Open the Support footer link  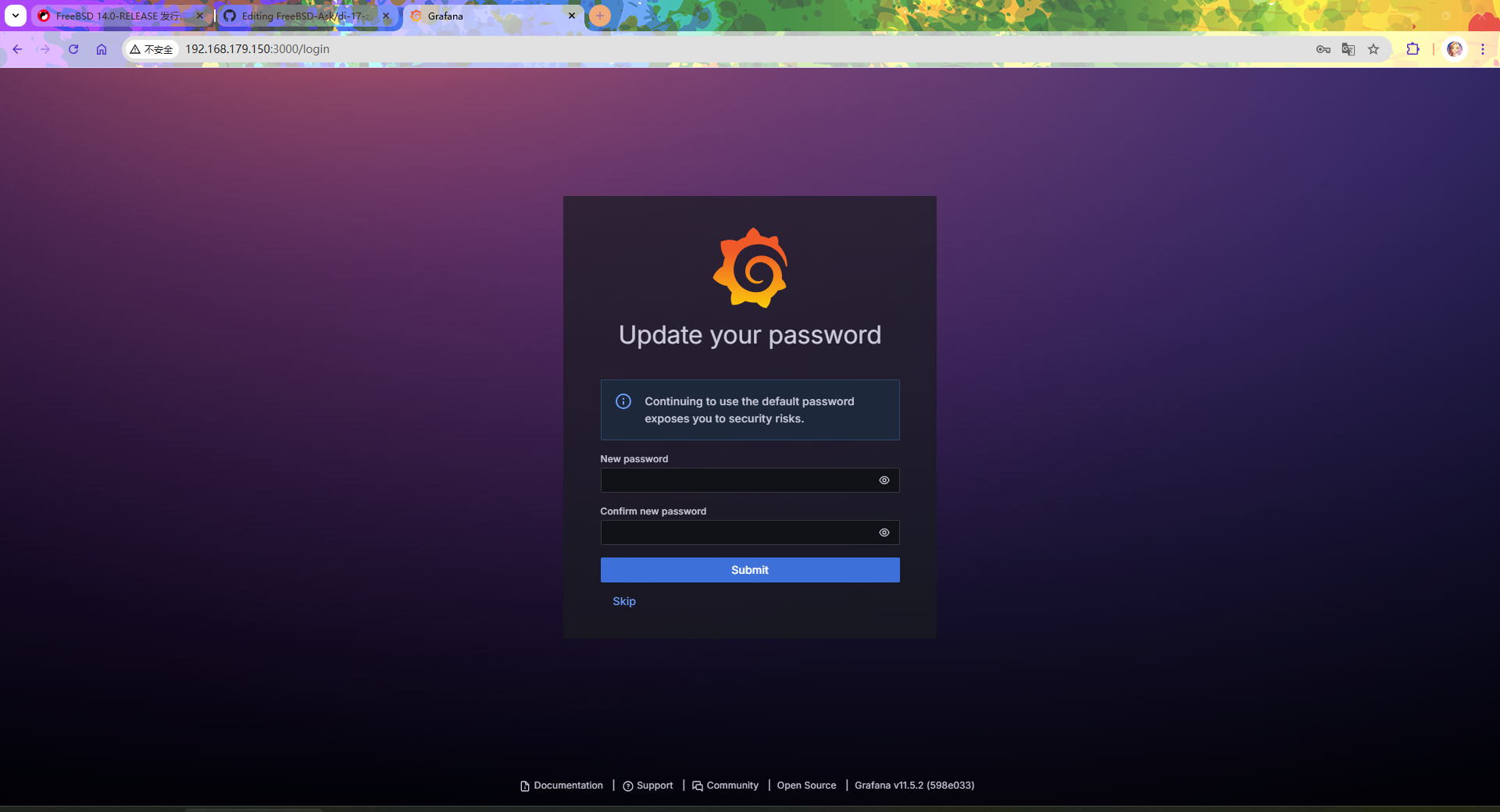[x=648, y=785]
